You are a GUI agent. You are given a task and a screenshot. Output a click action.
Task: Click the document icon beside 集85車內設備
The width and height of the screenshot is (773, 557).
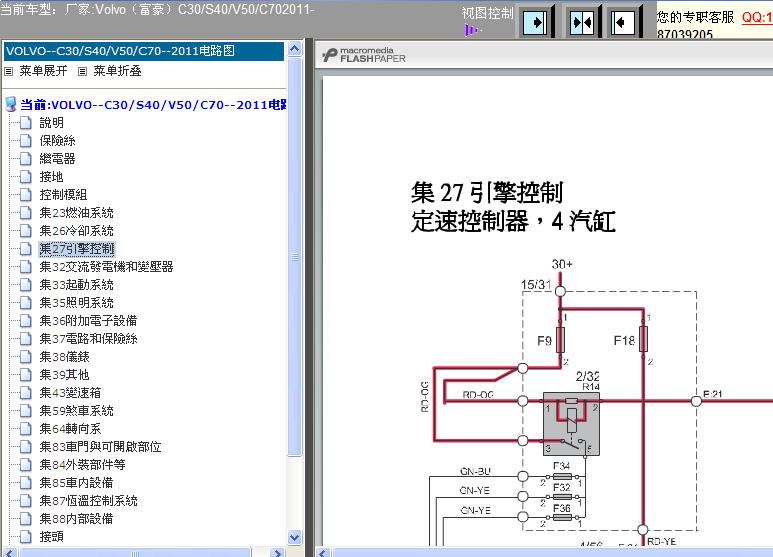(26, 483)
